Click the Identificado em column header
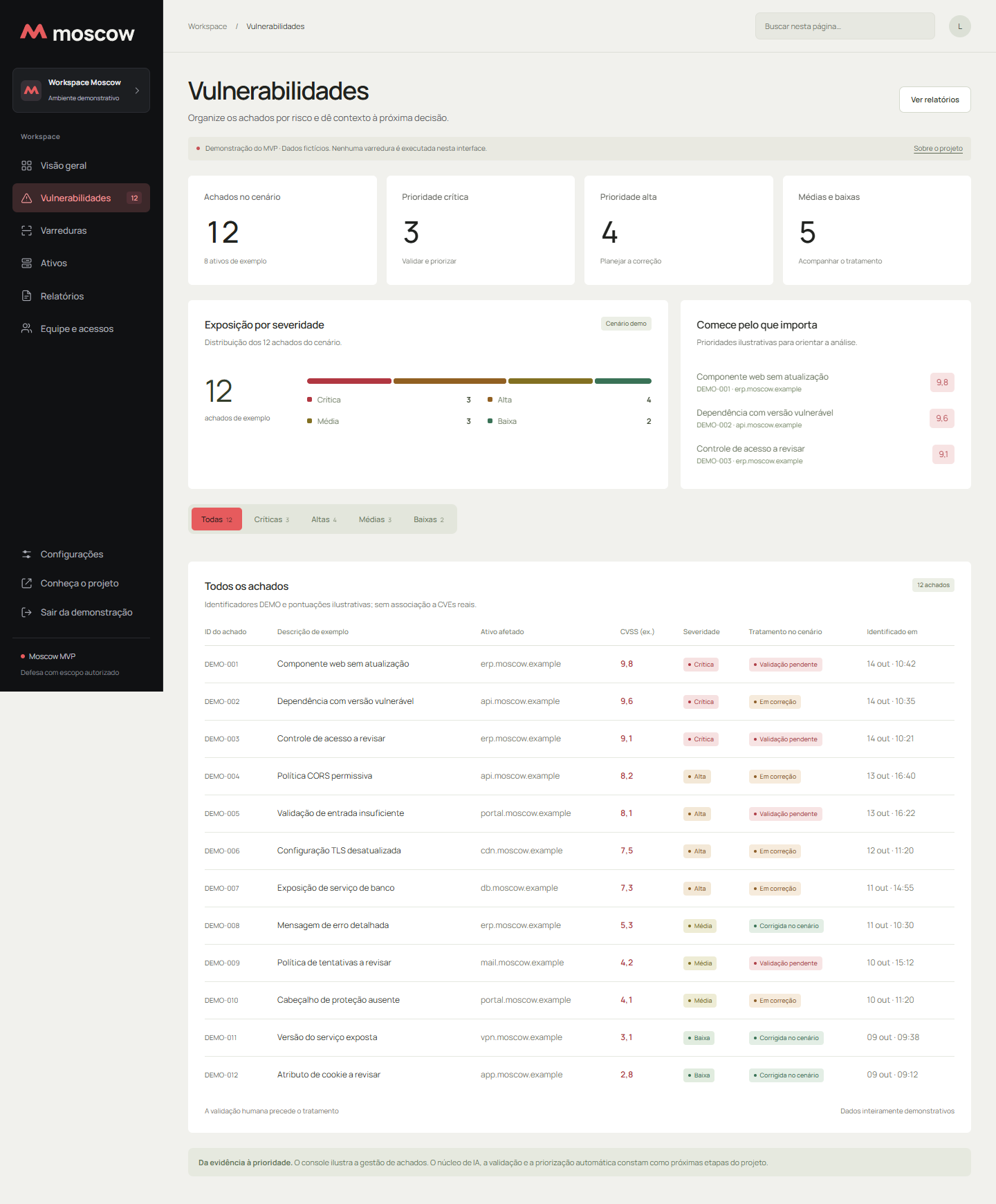 pyautogui.click(x=892, y=632)
